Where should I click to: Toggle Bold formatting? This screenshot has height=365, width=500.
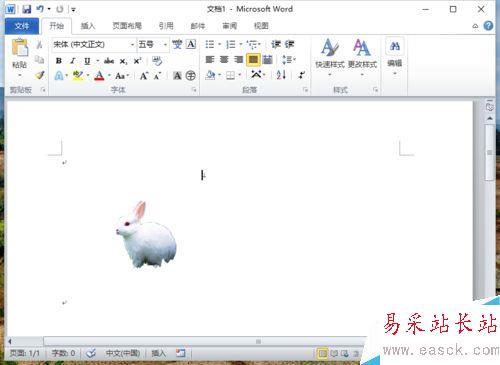59,61
